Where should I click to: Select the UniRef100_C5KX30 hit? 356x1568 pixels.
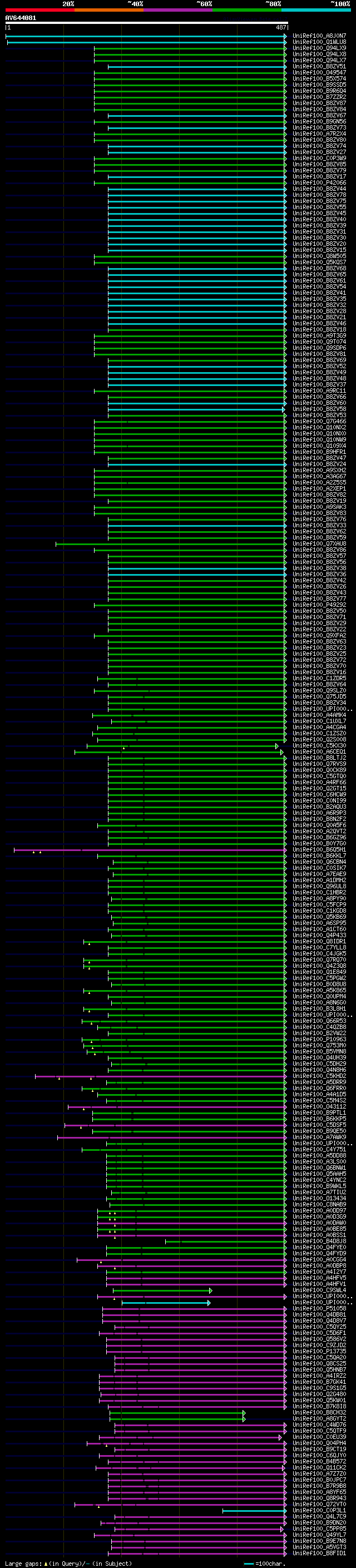(319, 746)
